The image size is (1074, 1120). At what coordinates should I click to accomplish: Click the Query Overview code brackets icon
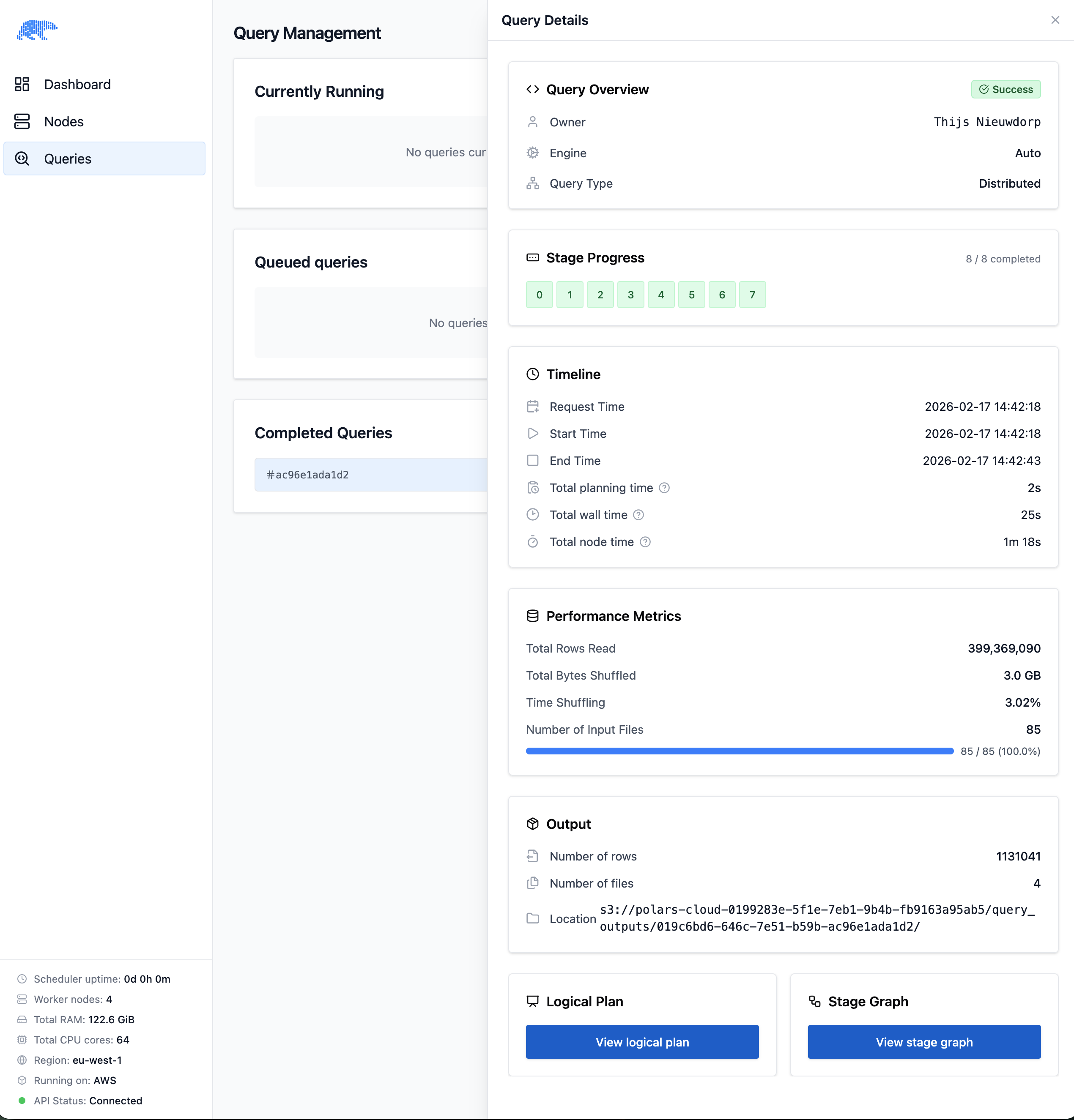coord(532,89)
